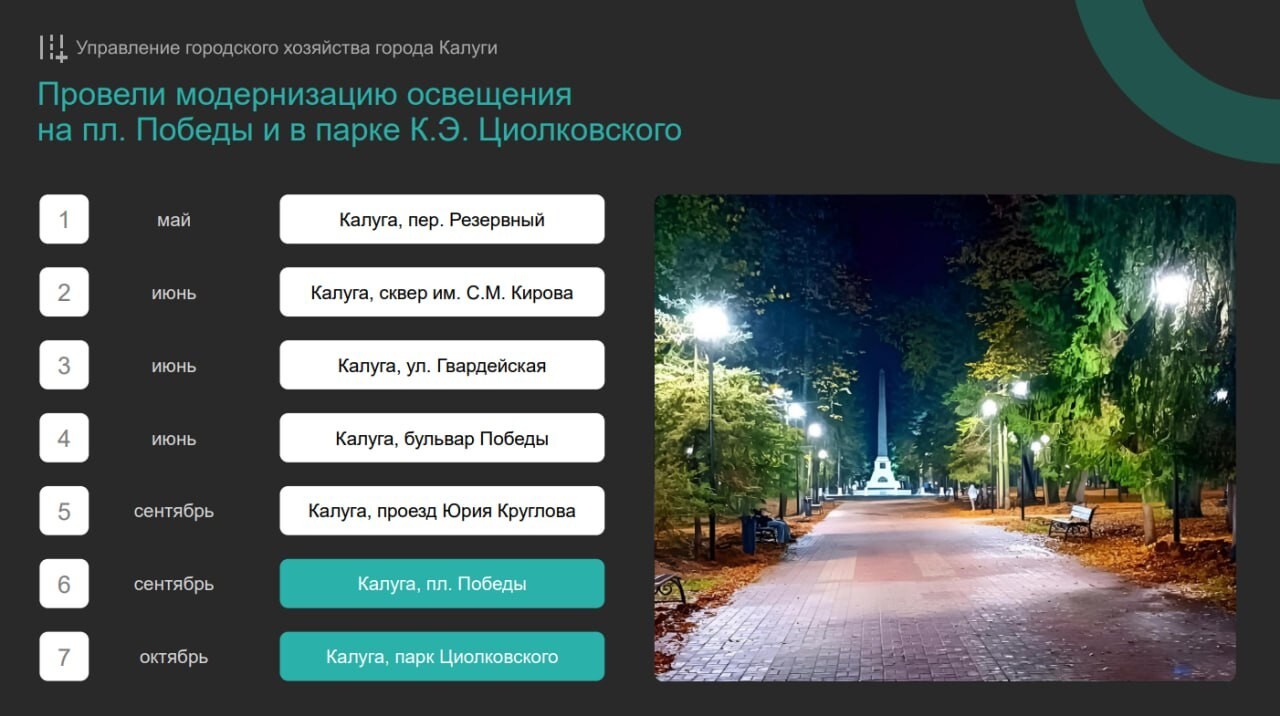Click "июнь" in row 2
The image size is (1280, 716).
pyautogui.click(x=174, y=293)
